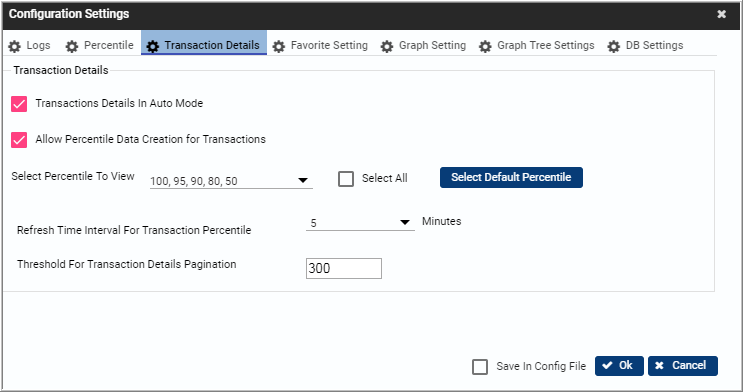This screenshot has height=392, width=743.
Task: Click the gear icon beside Logs
Action: point(15,46)
